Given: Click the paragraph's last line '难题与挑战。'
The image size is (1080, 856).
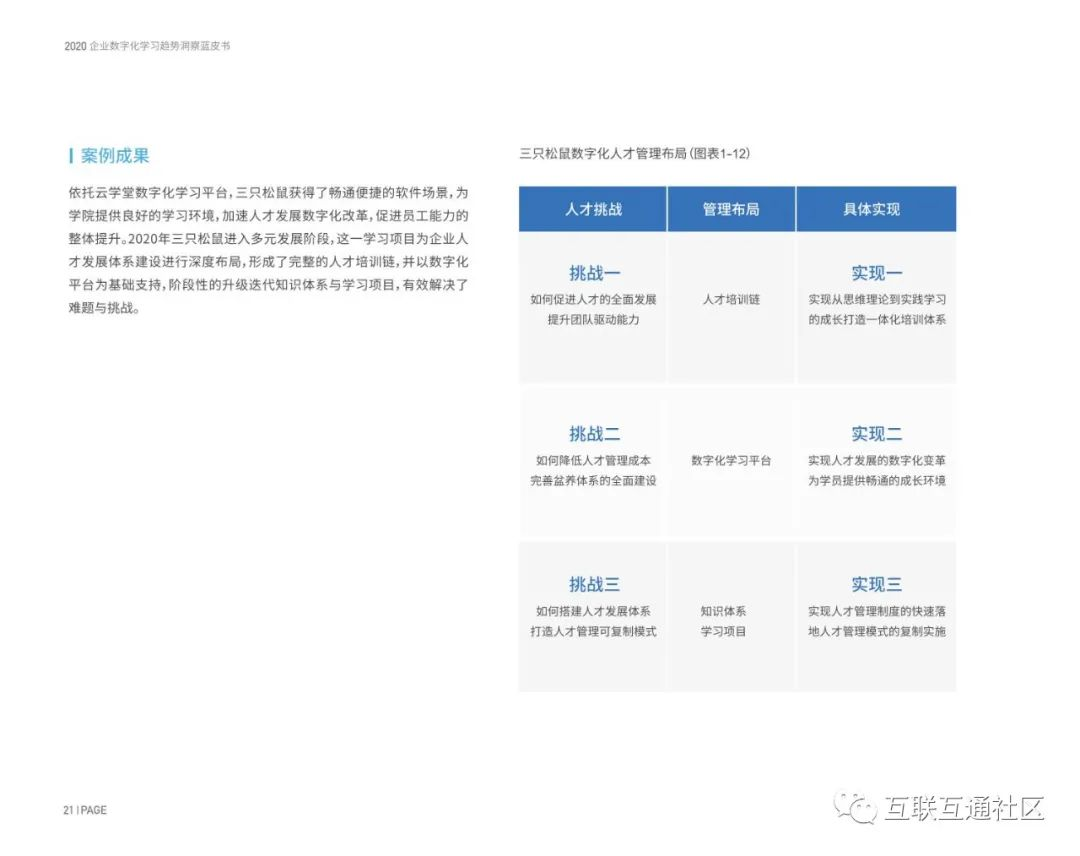Looking at the screenshot, I should tap(104, 308).
